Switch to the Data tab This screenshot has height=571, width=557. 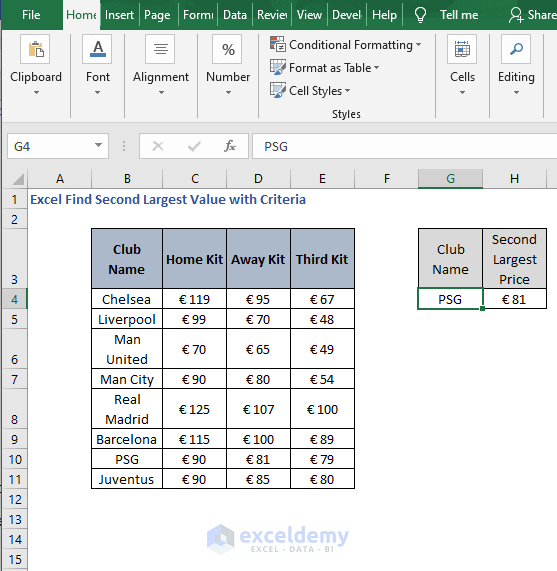235,15
